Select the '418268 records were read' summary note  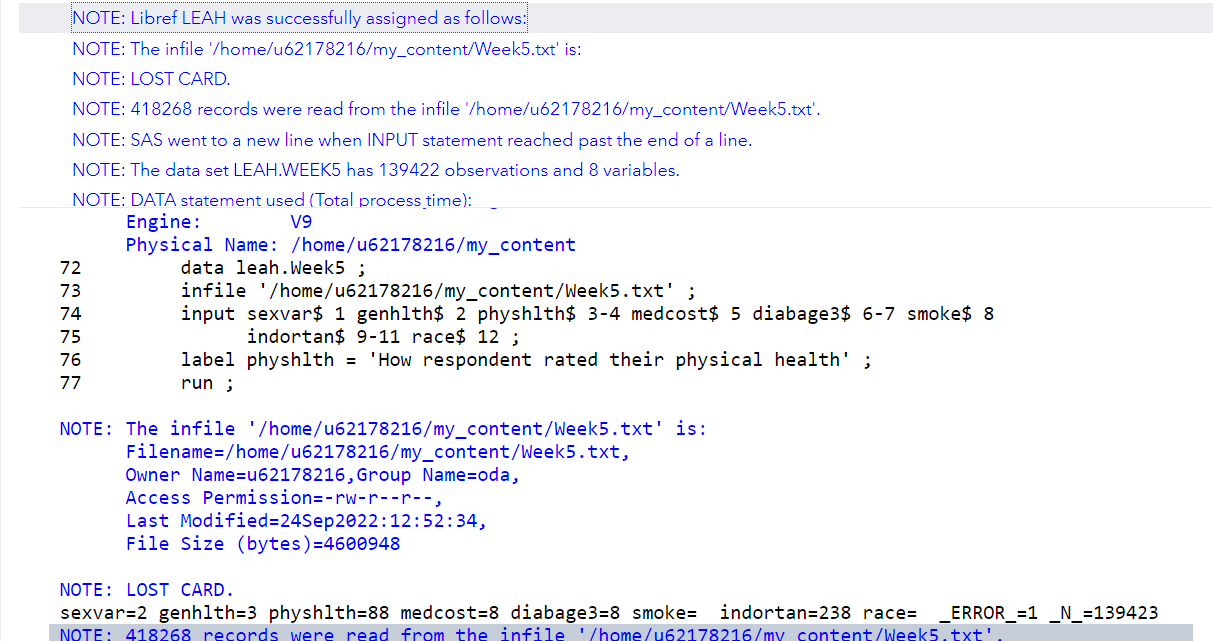(x=446, y=109)
